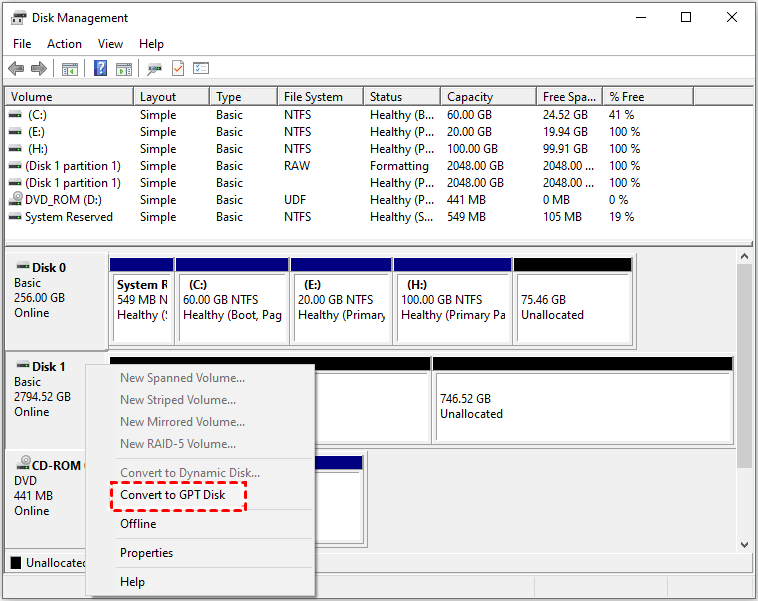Open the View menu

(111, 44)
